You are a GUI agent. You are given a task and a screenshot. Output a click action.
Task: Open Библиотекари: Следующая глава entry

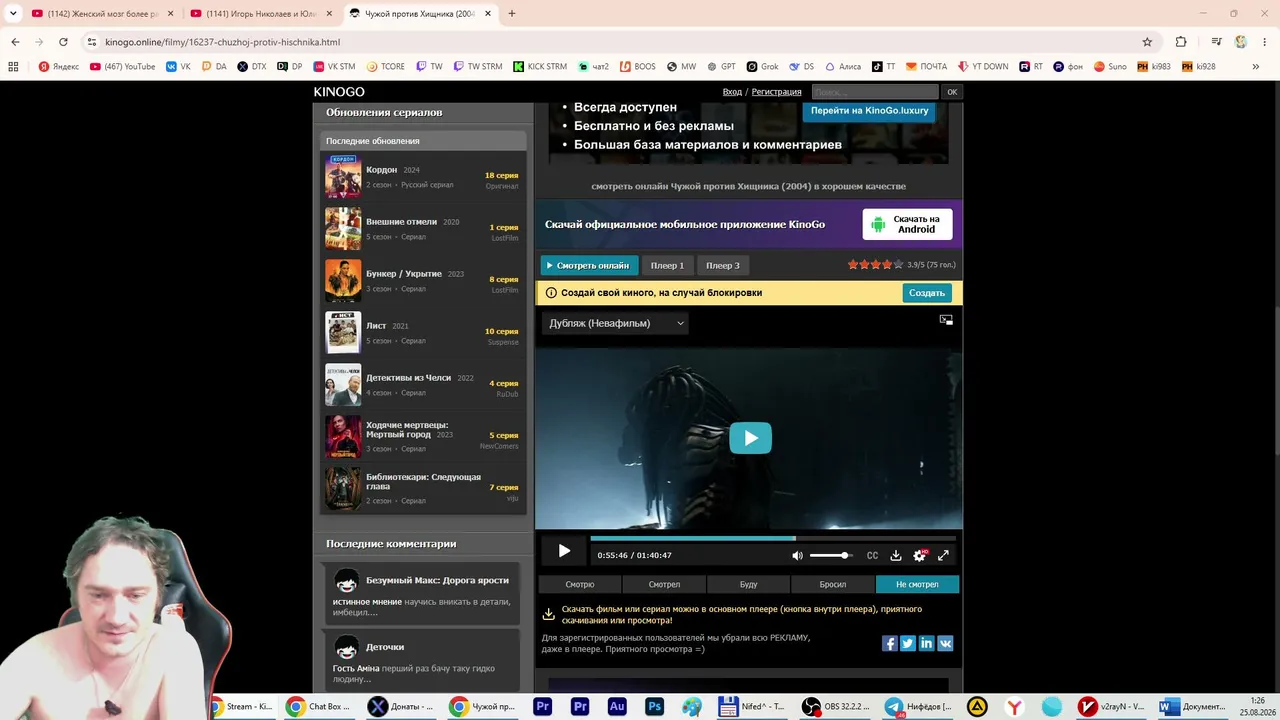(x=423, y=489)
